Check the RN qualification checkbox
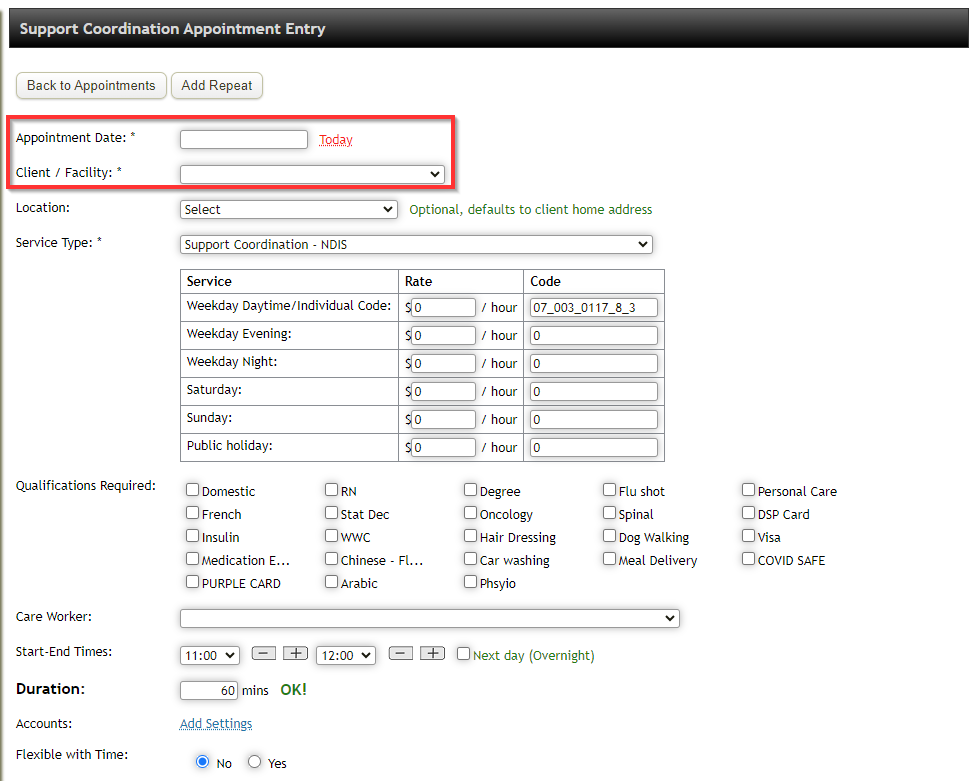Image resolution: width=972 pixels, height=781 pixels. coord(331,489)
